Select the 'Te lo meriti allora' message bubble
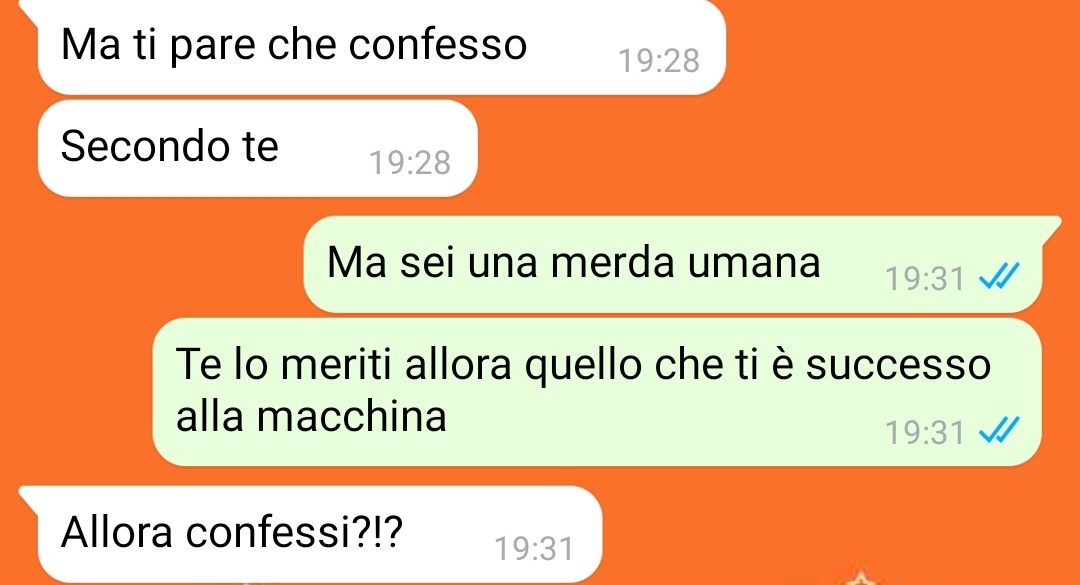Viewport: 1080px width, 585px height. click(x=596, y=391)
